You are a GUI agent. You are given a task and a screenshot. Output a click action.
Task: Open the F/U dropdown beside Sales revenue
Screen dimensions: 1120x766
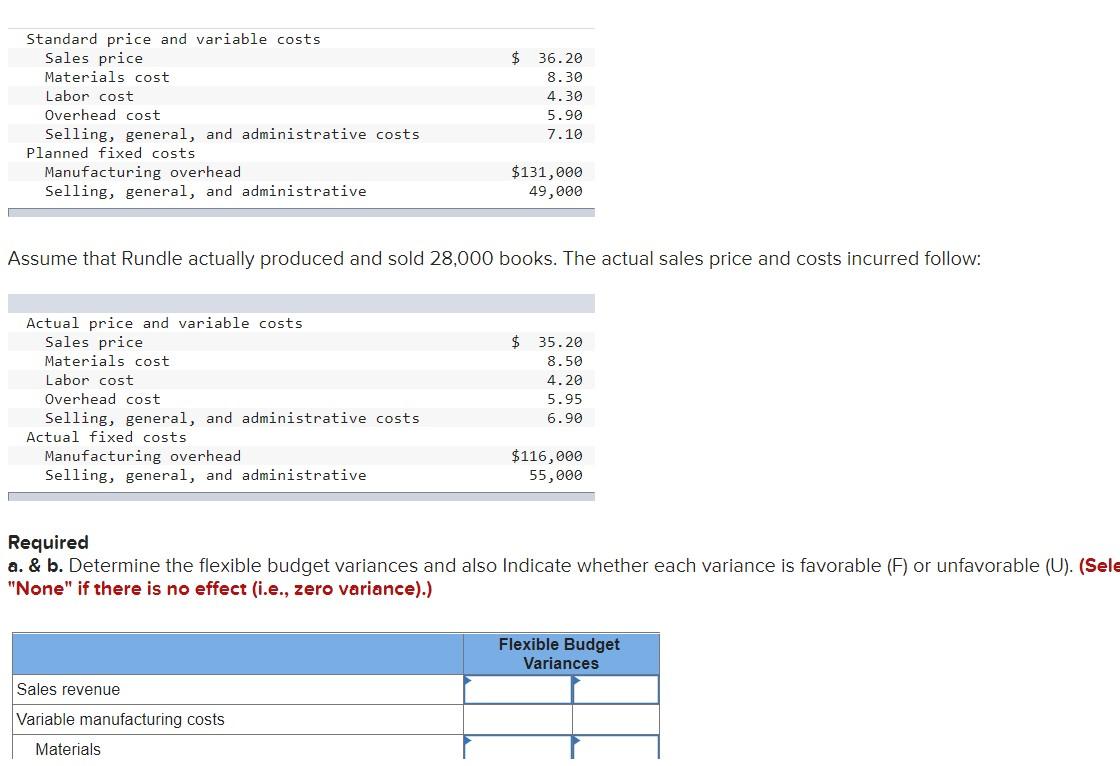point(614,689)
